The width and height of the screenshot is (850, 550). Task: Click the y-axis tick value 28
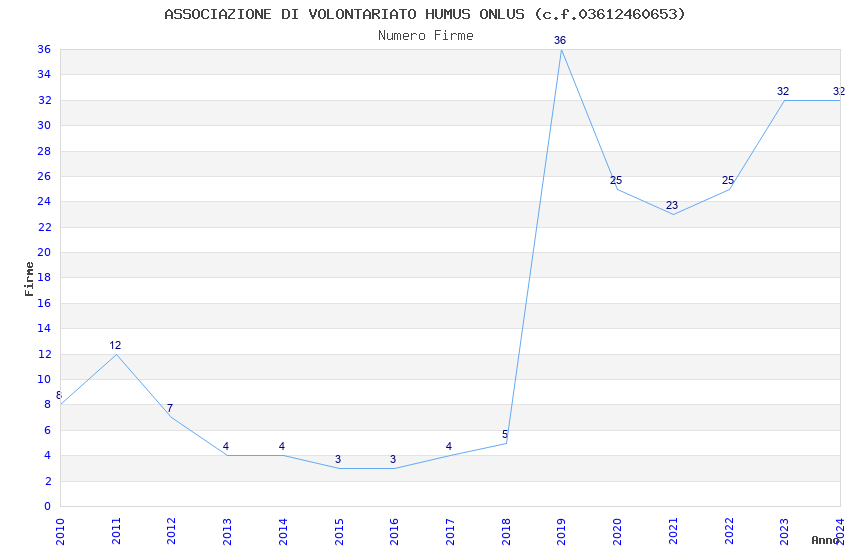pyautogui.click(x=44, y=151)
